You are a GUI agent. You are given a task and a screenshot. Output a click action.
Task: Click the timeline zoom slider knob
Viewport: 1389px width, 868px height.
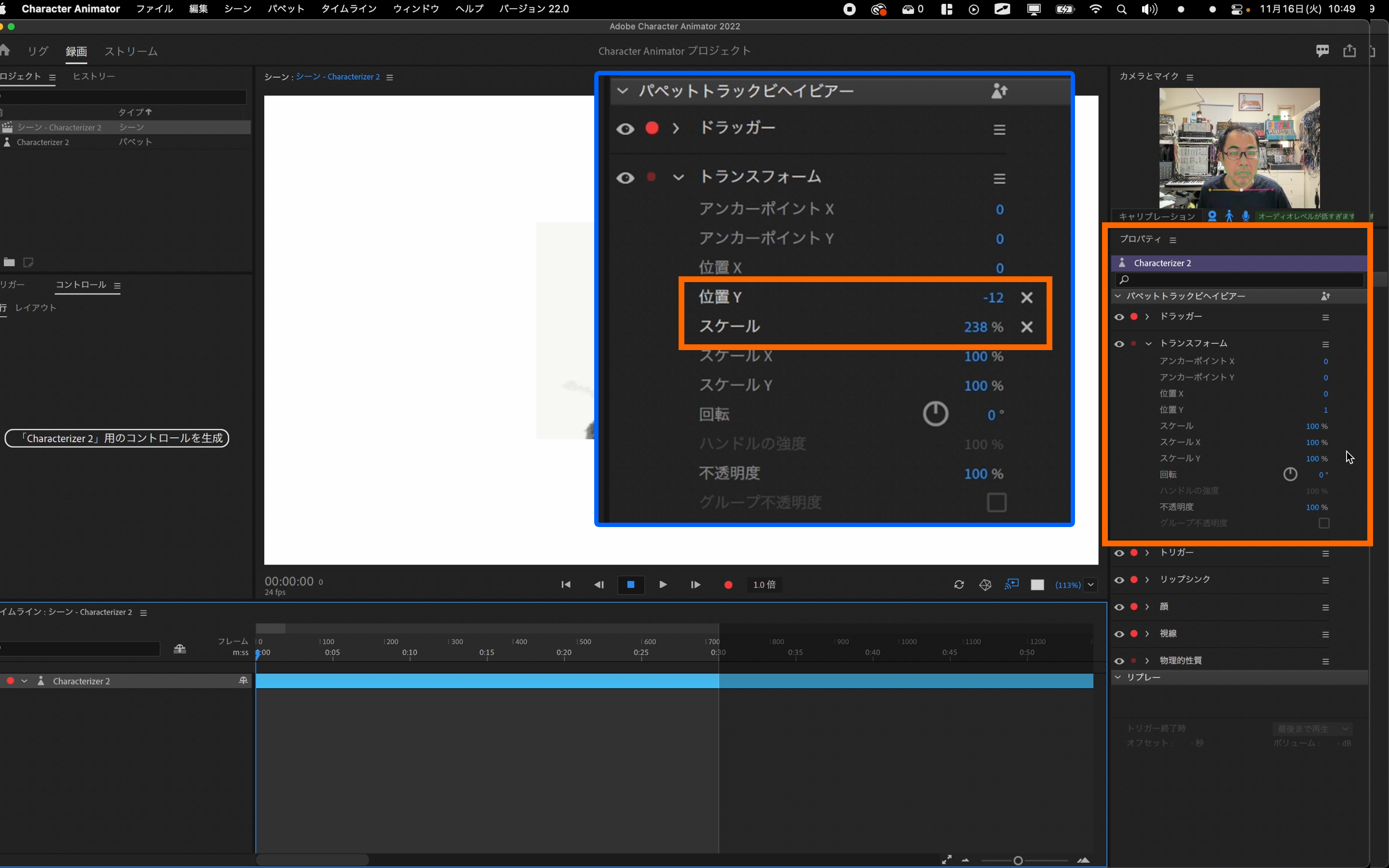tap(1018, 861)
